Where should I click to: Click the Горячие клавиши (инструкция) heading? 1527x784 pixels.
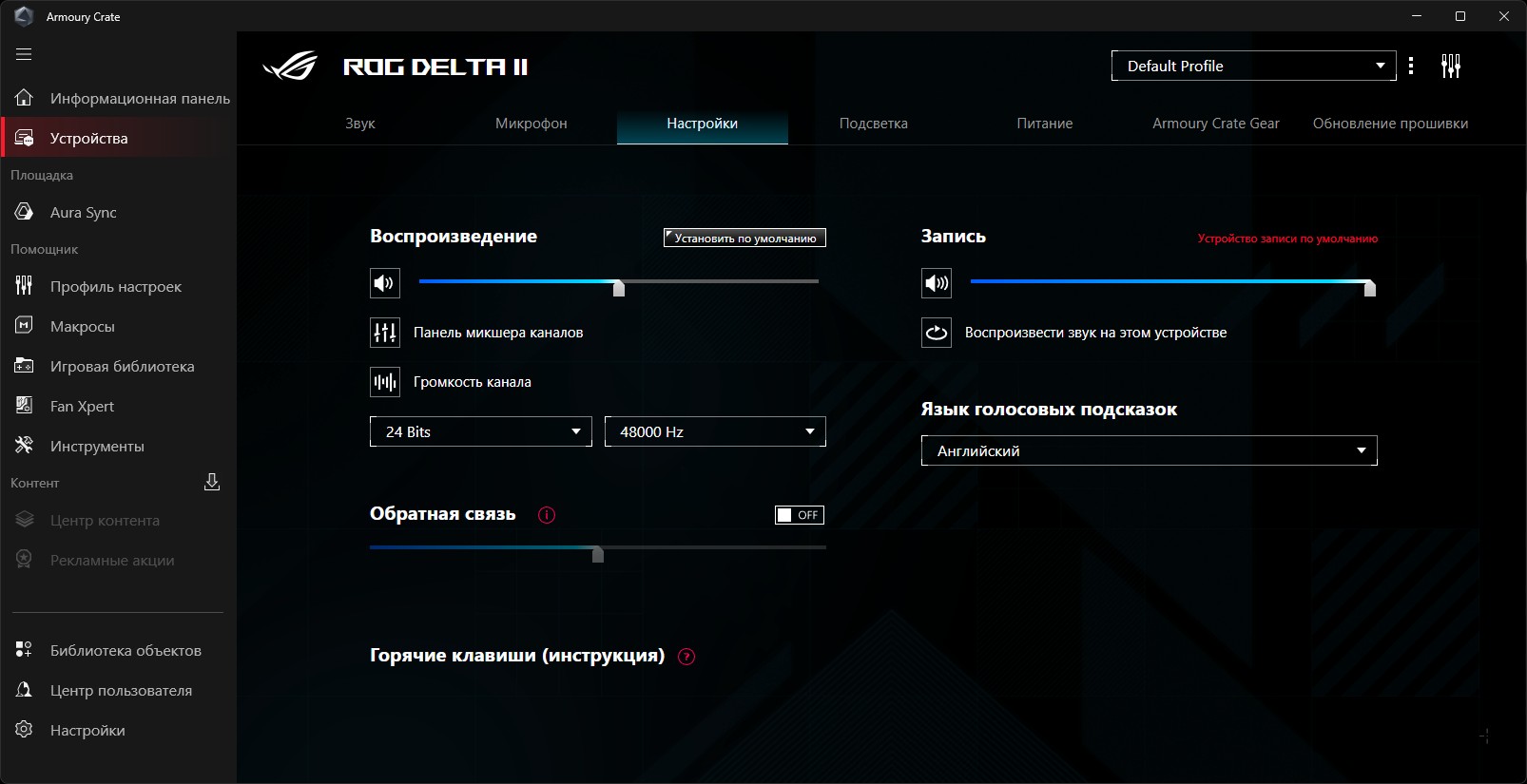[x=517, y=655]
